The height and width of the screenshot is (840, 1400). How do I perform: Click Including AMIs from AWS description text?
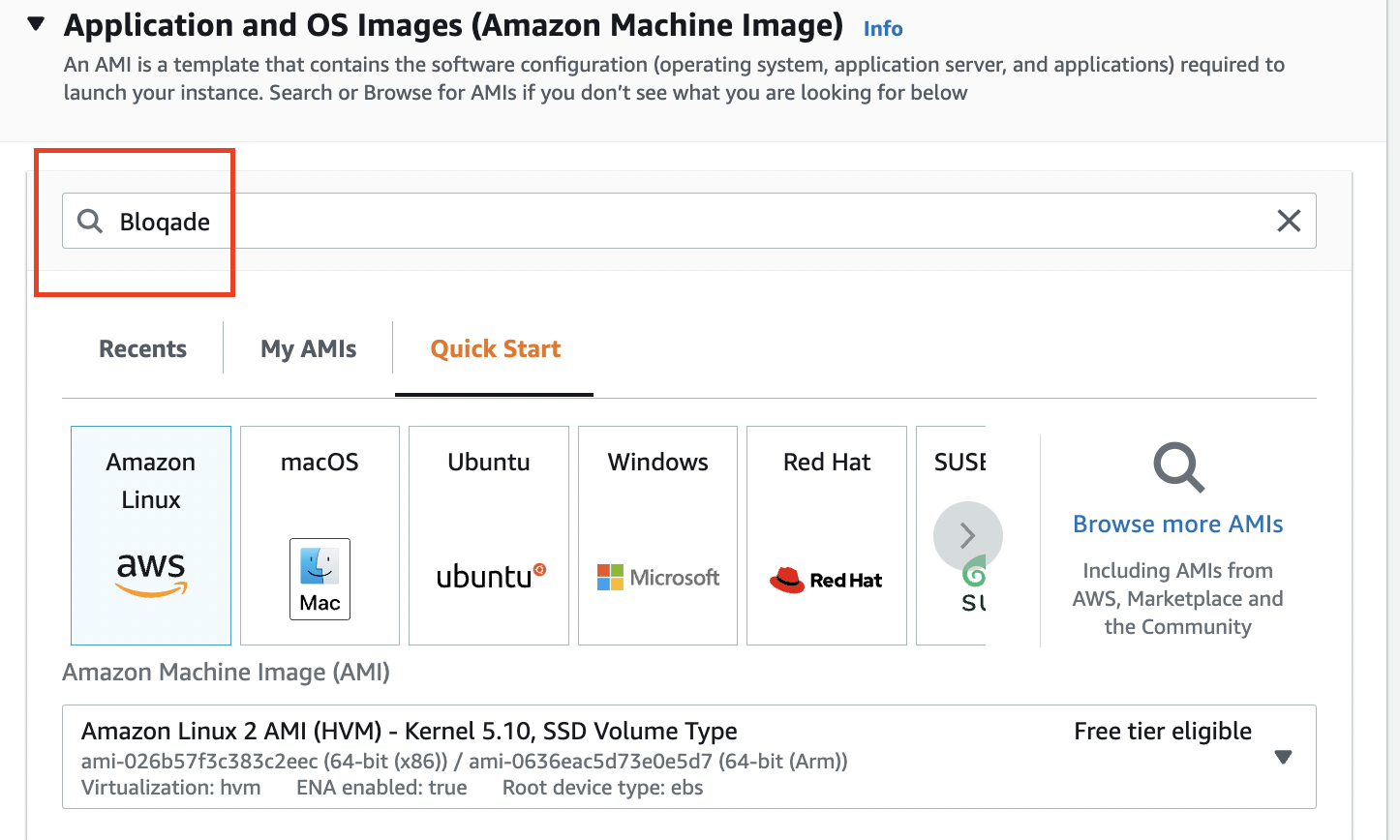[x=1177, y=598]
